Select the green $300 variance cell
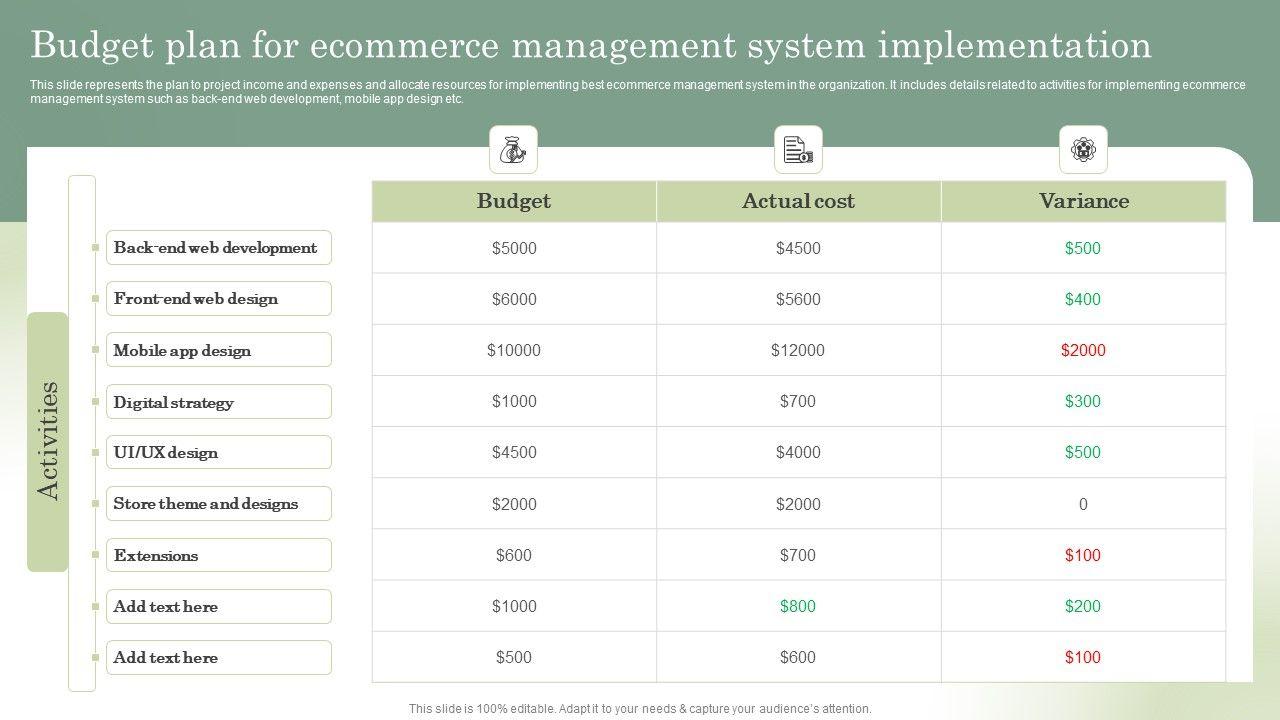Image resolution: width=1280 pixels, height=720 pixels. [1083, 401]
